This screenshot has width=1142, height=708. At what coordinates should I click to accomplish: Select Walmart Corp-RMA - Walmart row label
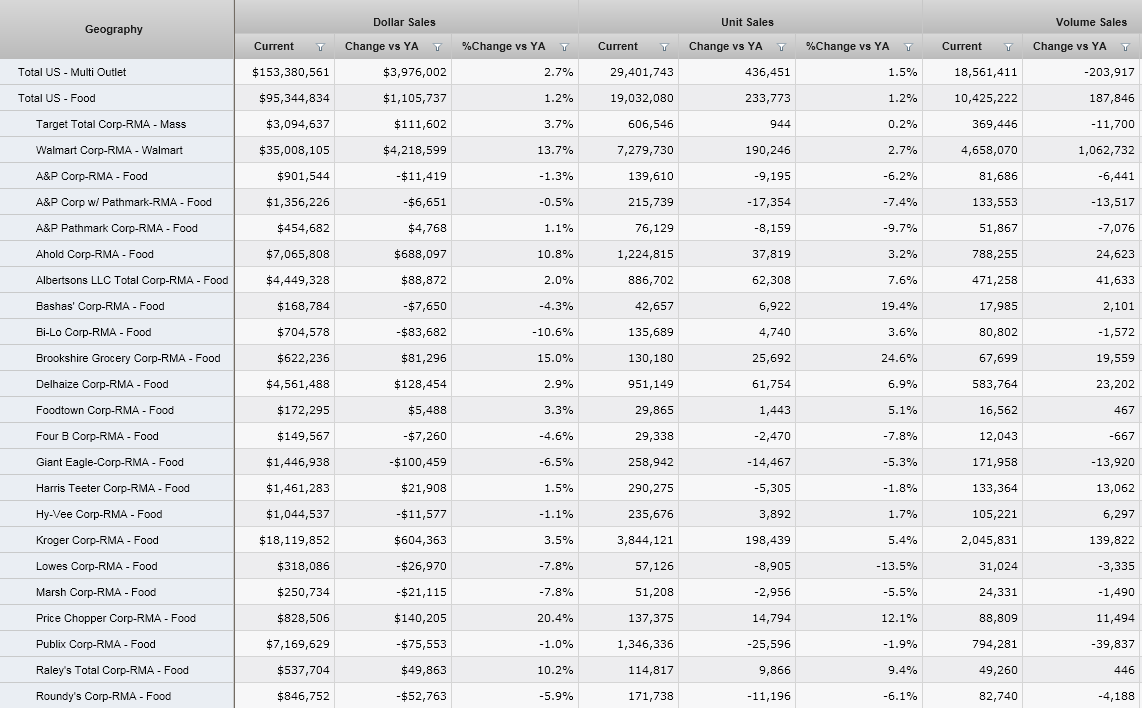pos(109,150)
